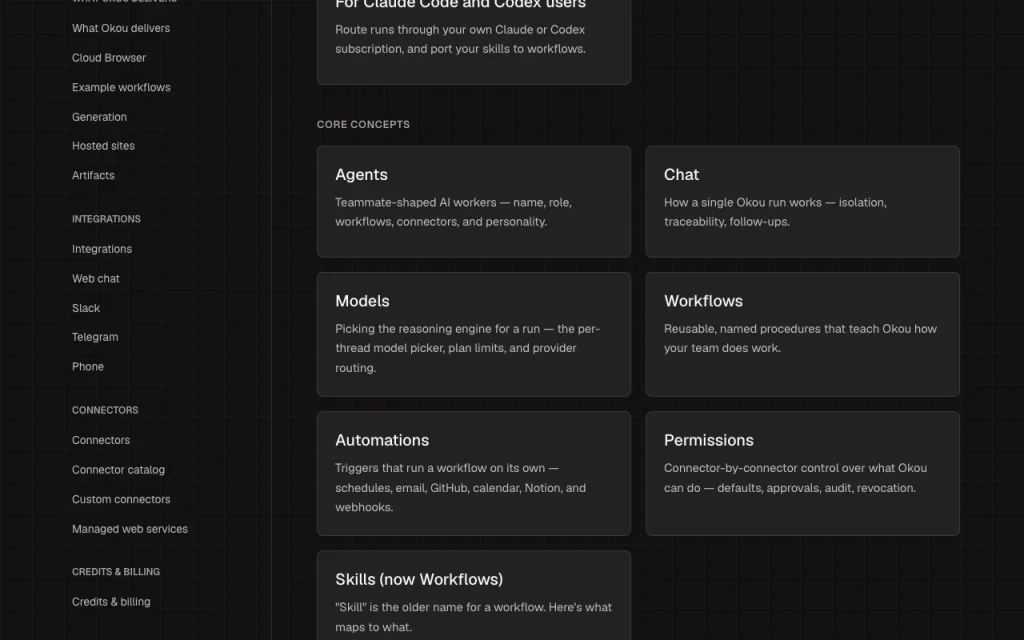Open Connectors page link in sidebar
Viewport: 1024px width, 640px height.
(x=101, y=440)
